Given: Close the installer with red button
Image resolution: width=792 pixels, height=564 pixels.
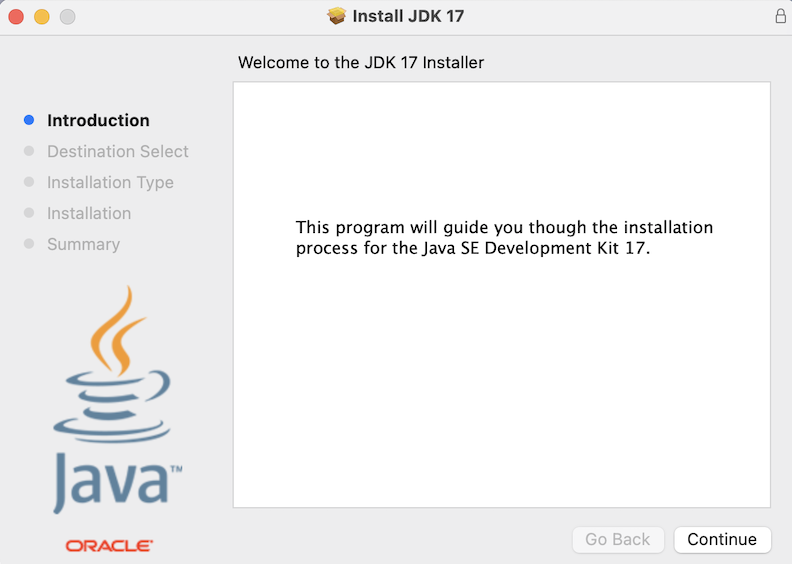Looking at the screenshot, I should click(16, 17).
